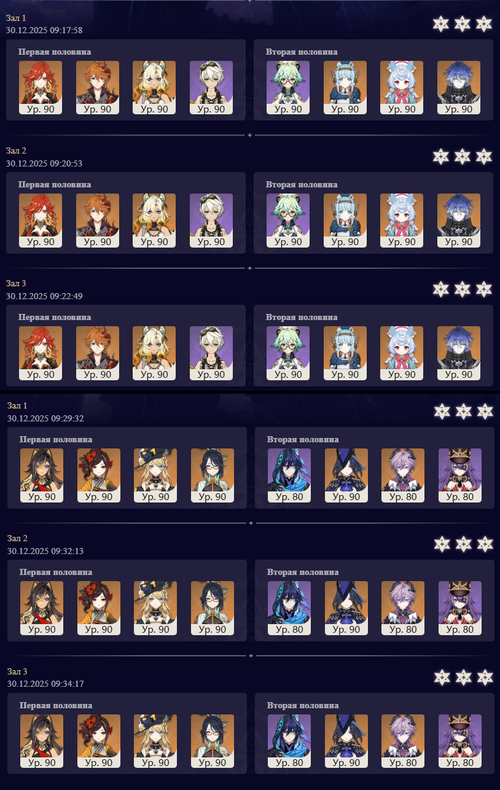The image size is (500, 790).
Task: Click purple-haired eyepatch captain in 09:29:32 hall
Action: [x=460, y=475]
